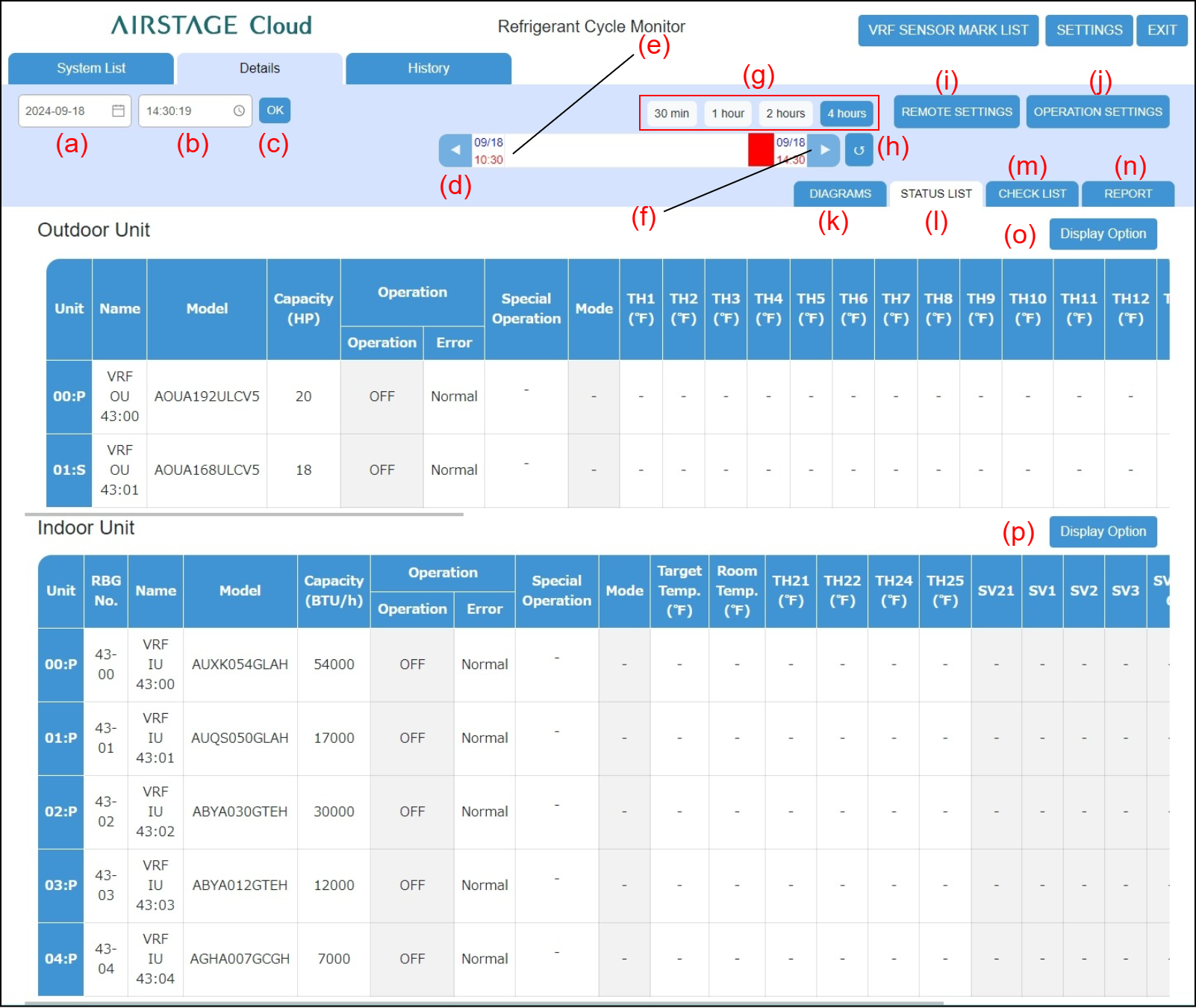Image resolution: width=1196 pixels, height=1008 pixels.
Task: Switch to the History tab
Action: tap(429, 69)
